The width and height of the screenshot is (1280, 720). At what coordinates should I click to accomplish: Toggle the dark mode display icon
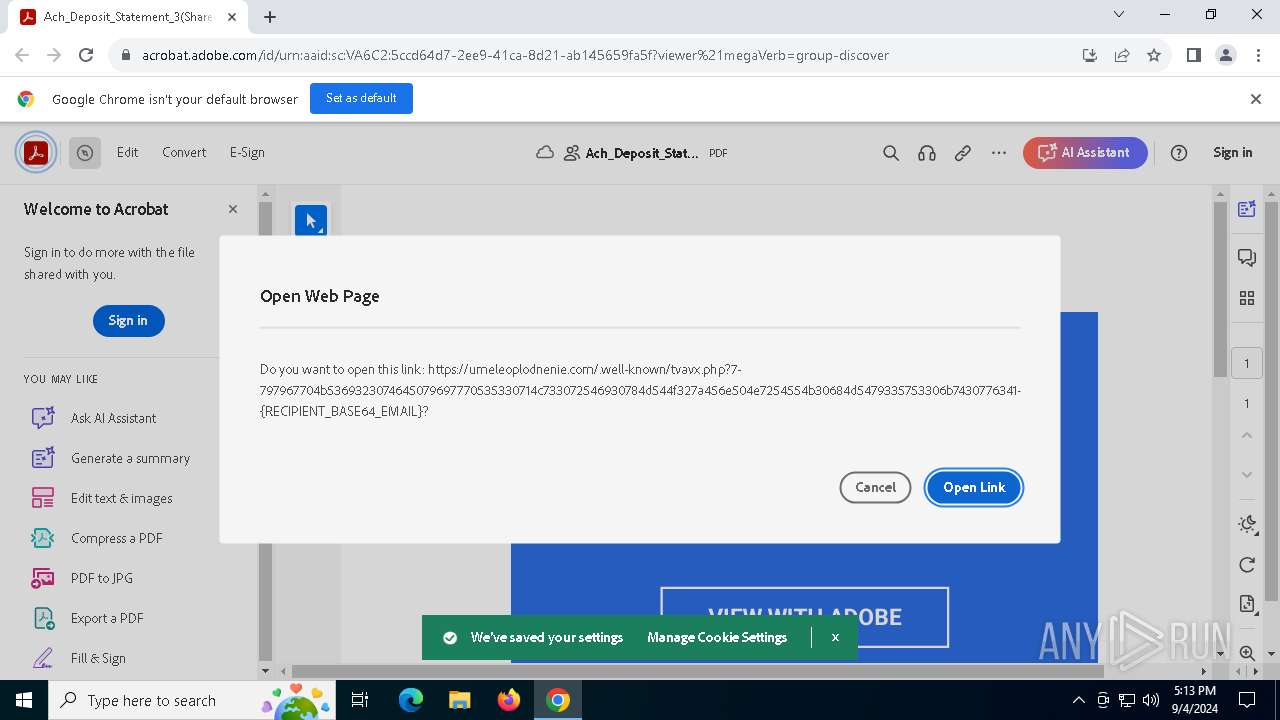coord(1247,524)
